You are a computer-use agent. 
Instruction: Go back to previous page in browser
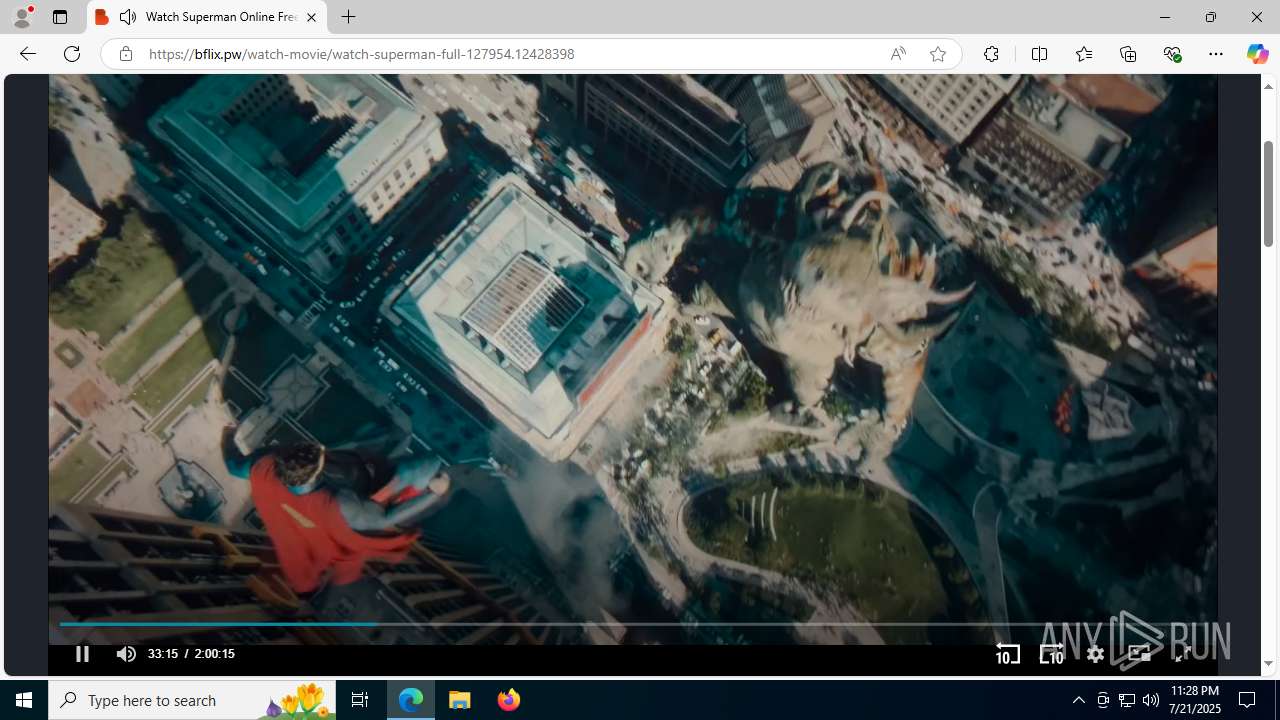[28, 54]
